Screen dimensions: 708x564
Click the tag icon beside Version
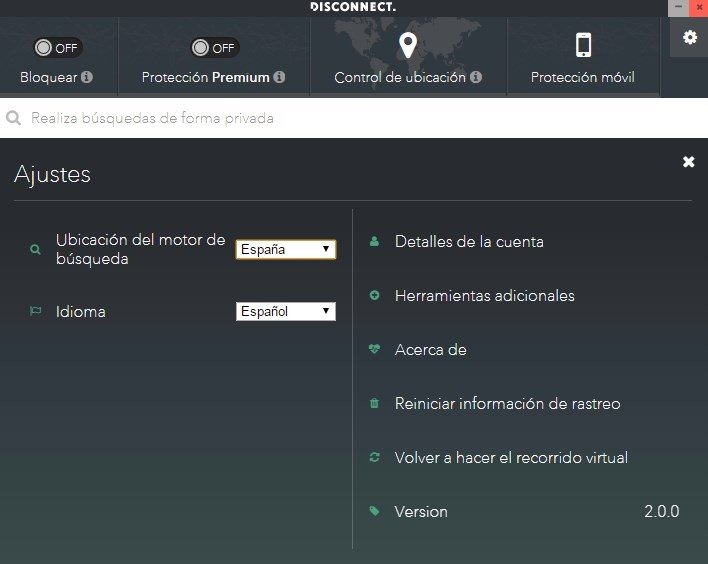point(374,511)
